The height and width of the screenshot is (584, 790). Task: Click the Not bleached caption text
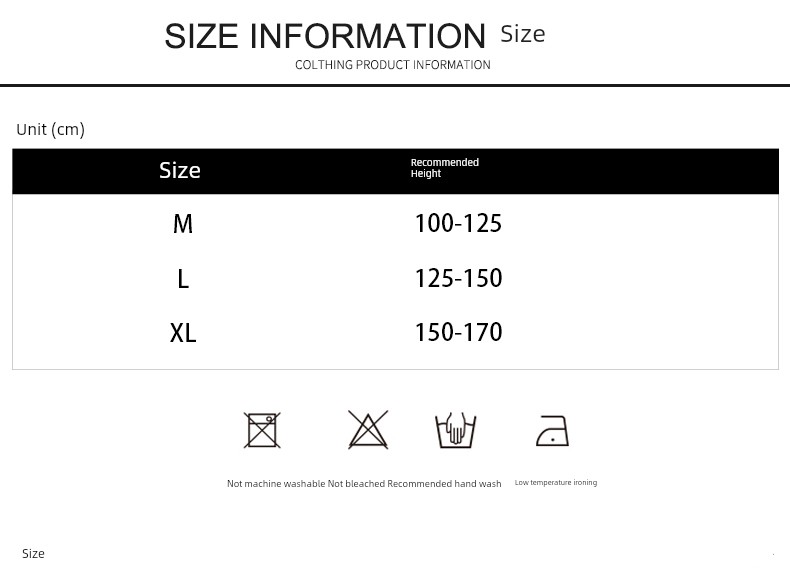[356, 484]
